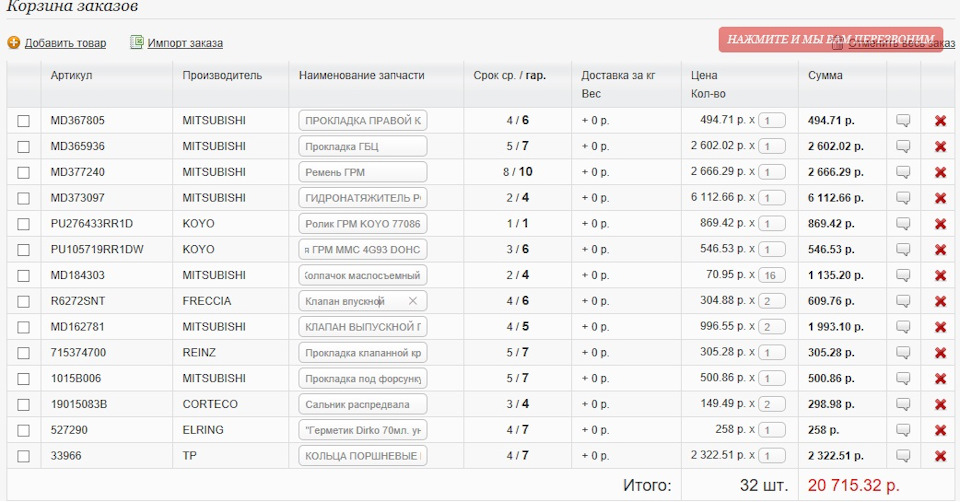Open comment for row MD162781

tap(903, 326)
